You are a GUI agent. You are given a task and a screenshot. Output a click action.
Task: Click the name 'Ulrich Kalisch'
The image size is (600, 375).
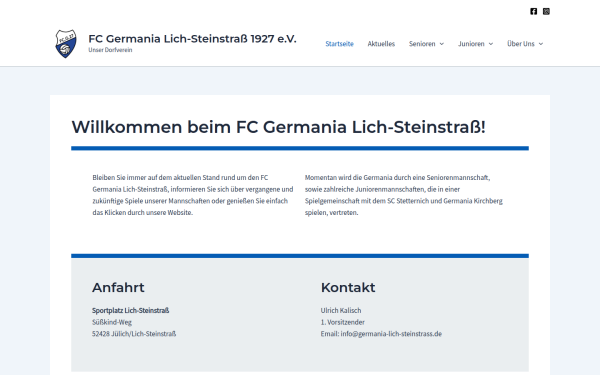(x=341, y=310)
